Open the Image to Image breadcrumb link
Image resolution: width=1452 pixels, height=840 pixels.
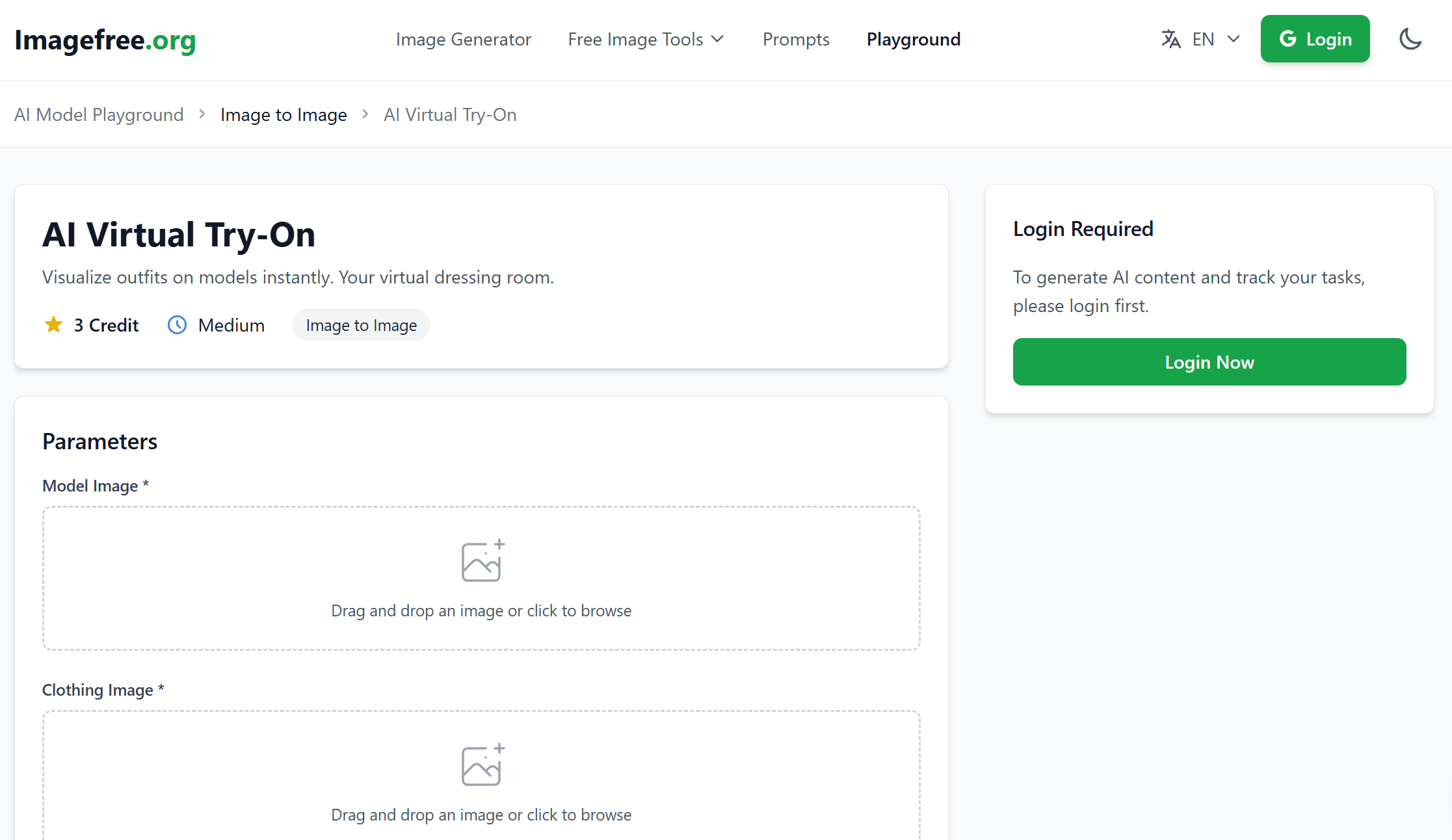[x=284, y=114]
